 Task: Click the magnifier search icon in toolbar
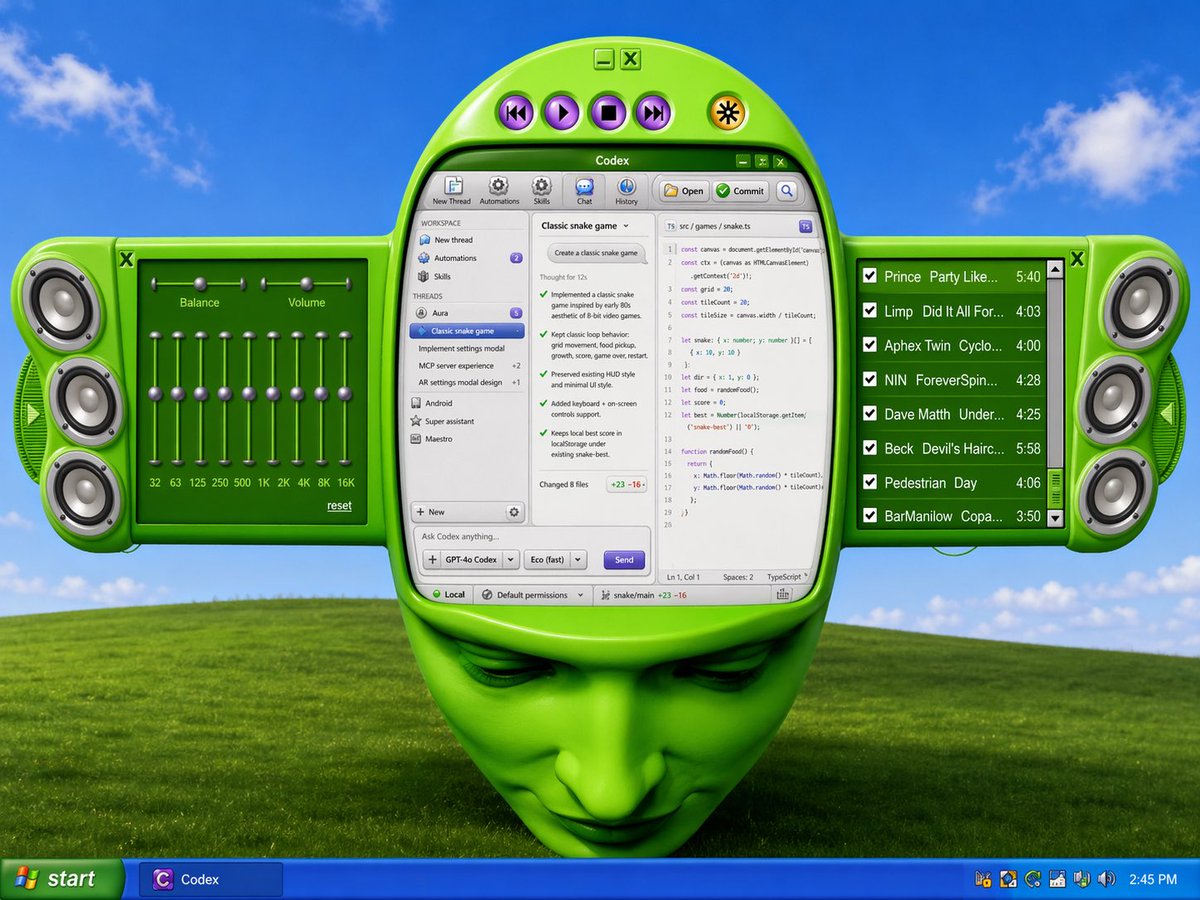click(x=787, y=190)
